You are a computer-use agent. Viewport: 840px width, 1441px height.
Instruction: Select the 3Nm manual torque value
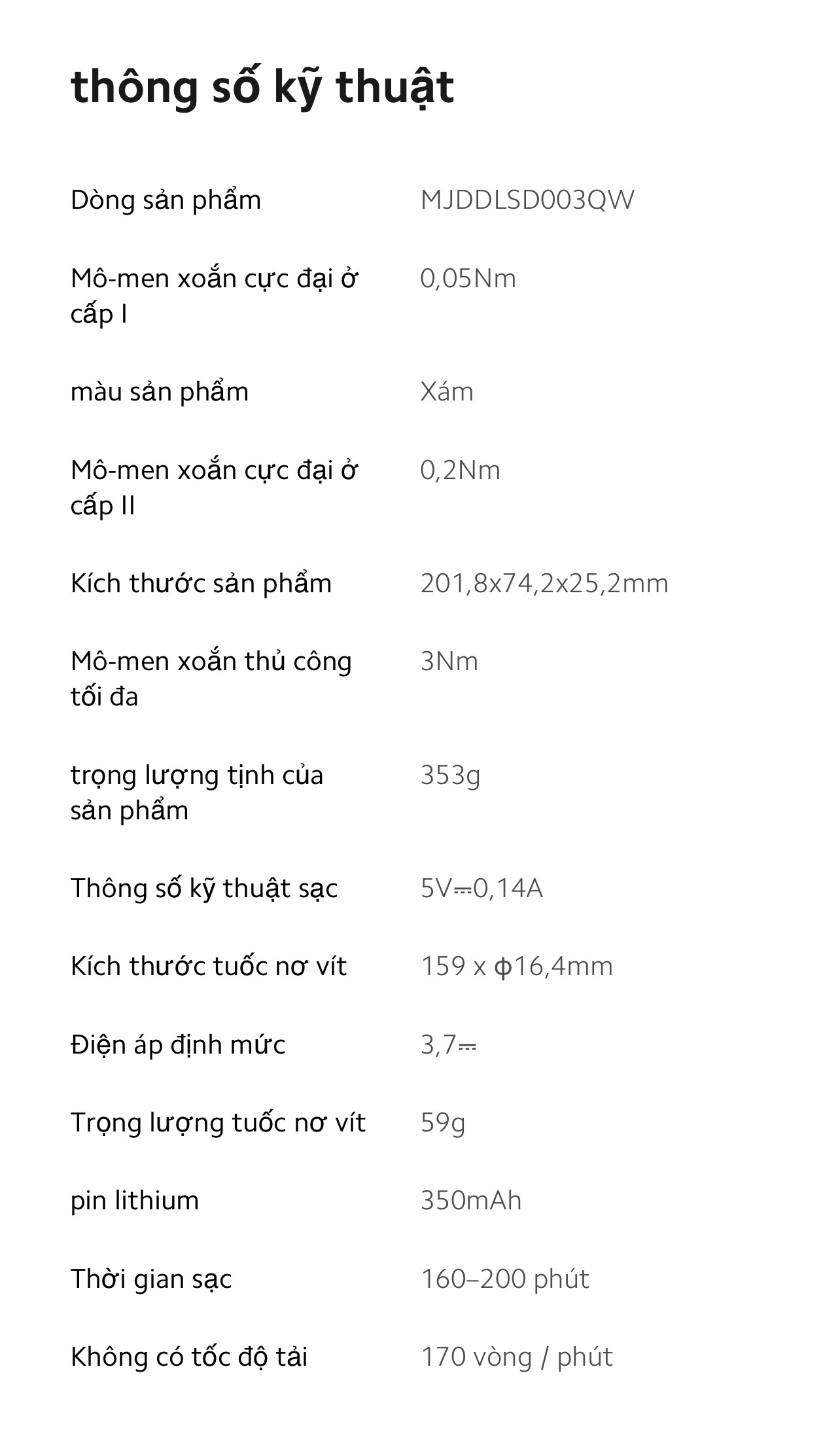(x=449, y=662)
